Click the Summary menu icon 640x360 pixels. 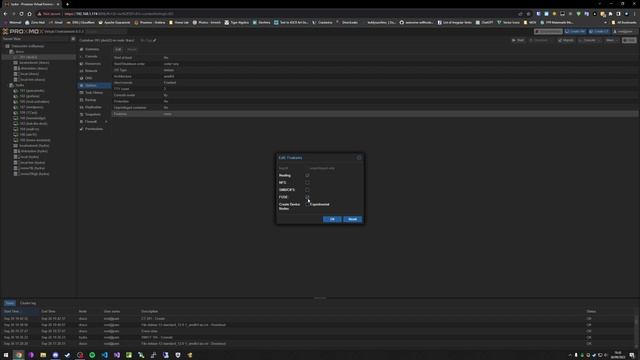(x=82, y=49)
